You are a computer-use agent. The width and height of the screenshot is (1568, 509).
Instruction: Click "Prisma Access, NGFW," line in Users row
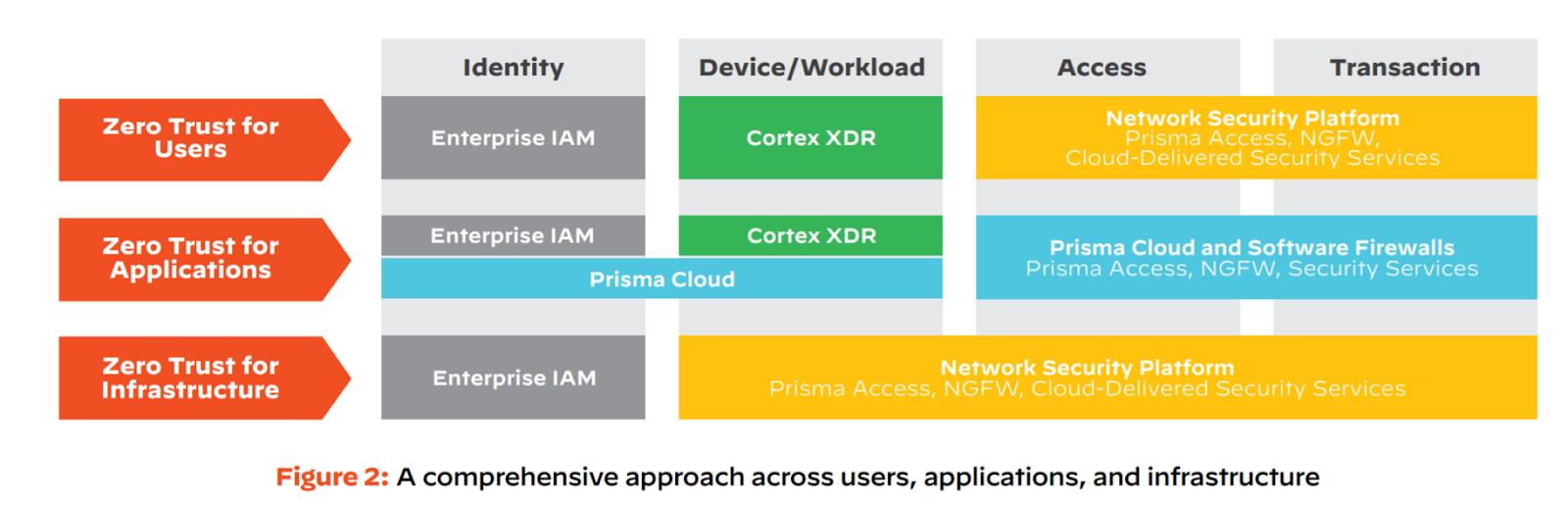coord(1252,138)
